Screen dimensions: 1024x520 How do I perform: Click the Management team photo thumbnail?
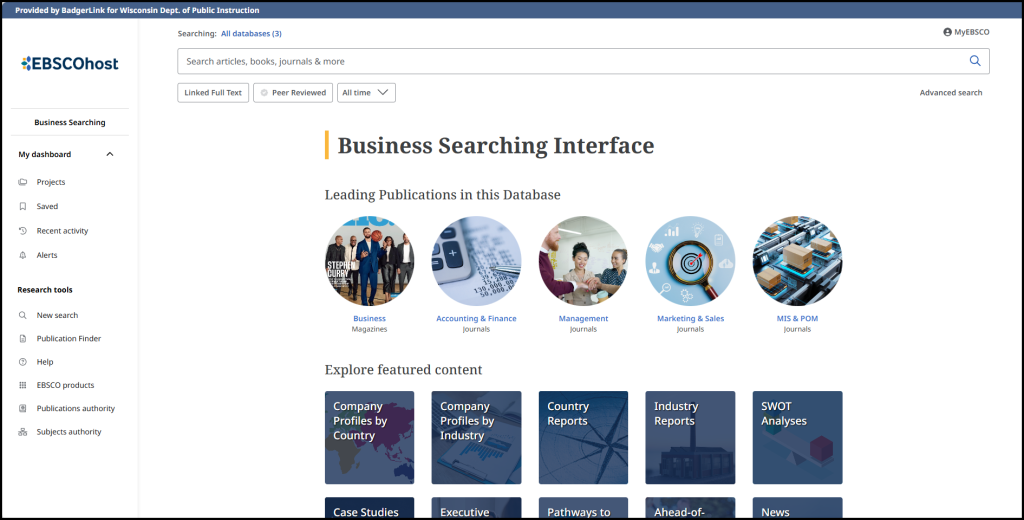coord(583,261)
